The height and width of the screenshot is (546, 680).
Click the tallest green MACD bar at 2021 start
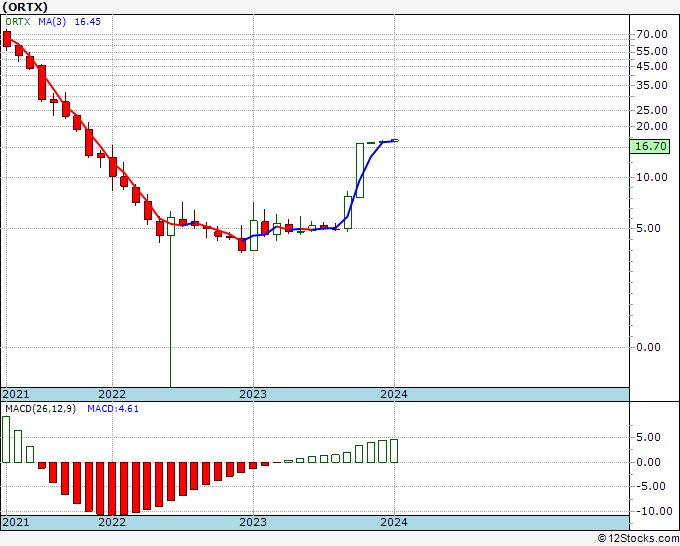point(6,439)
